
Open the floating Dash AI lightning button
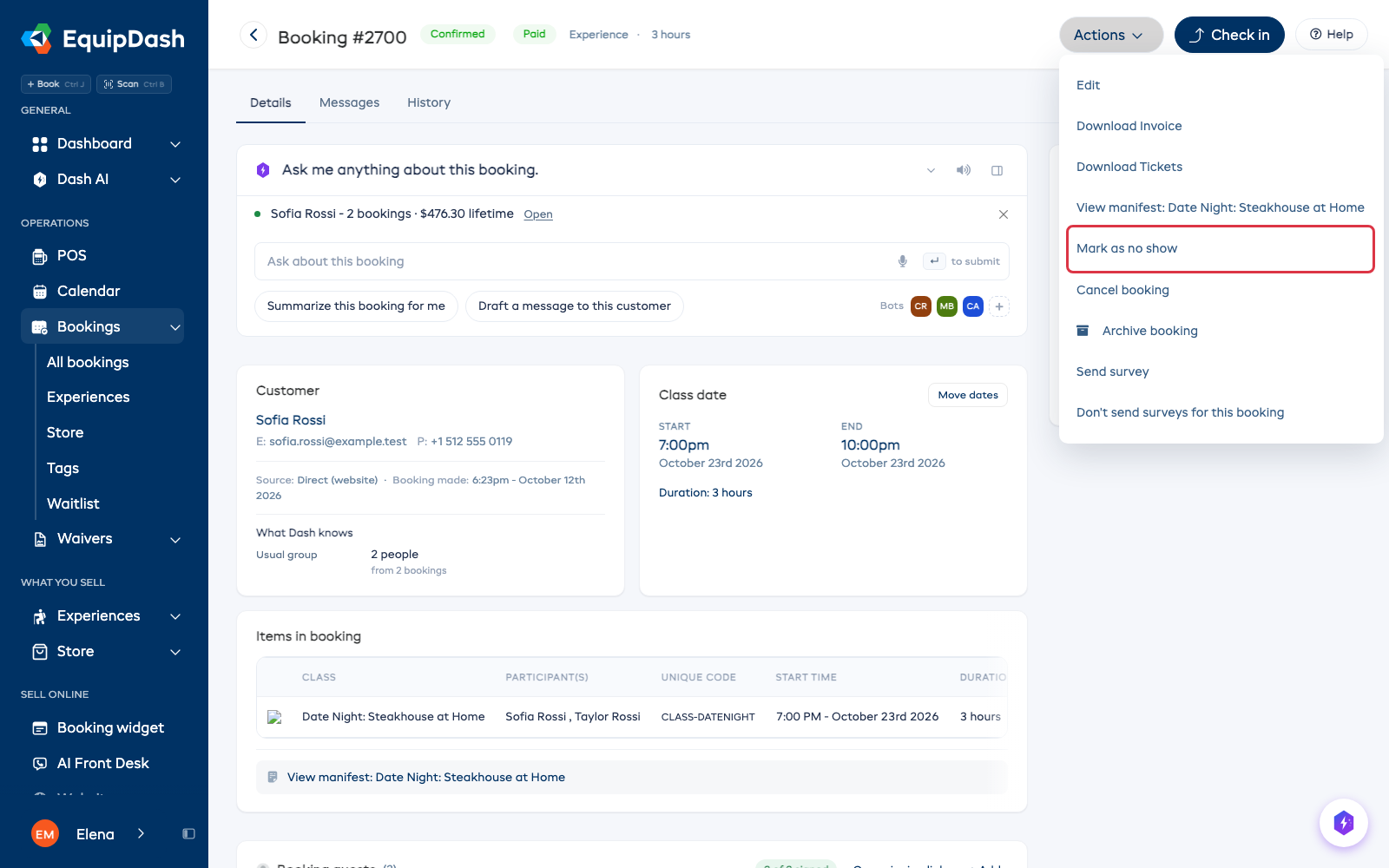click(x=1344, y=822)
